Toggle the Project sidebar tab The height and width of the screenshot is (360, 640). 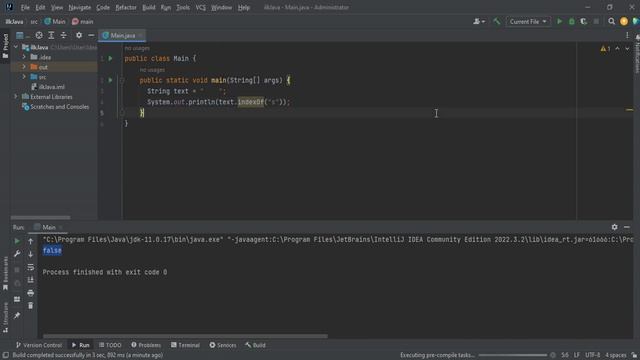(5, 46)
